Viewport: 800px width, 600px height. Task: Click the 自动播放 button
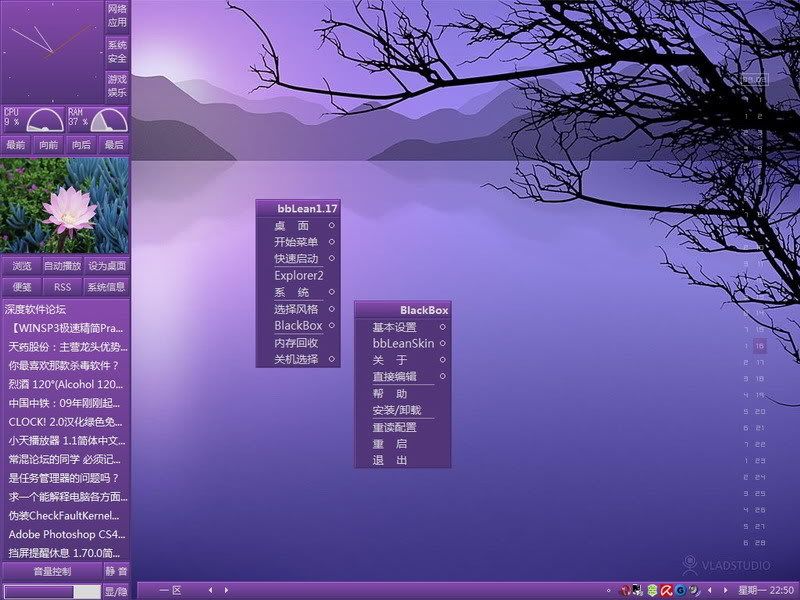point(62,266)
